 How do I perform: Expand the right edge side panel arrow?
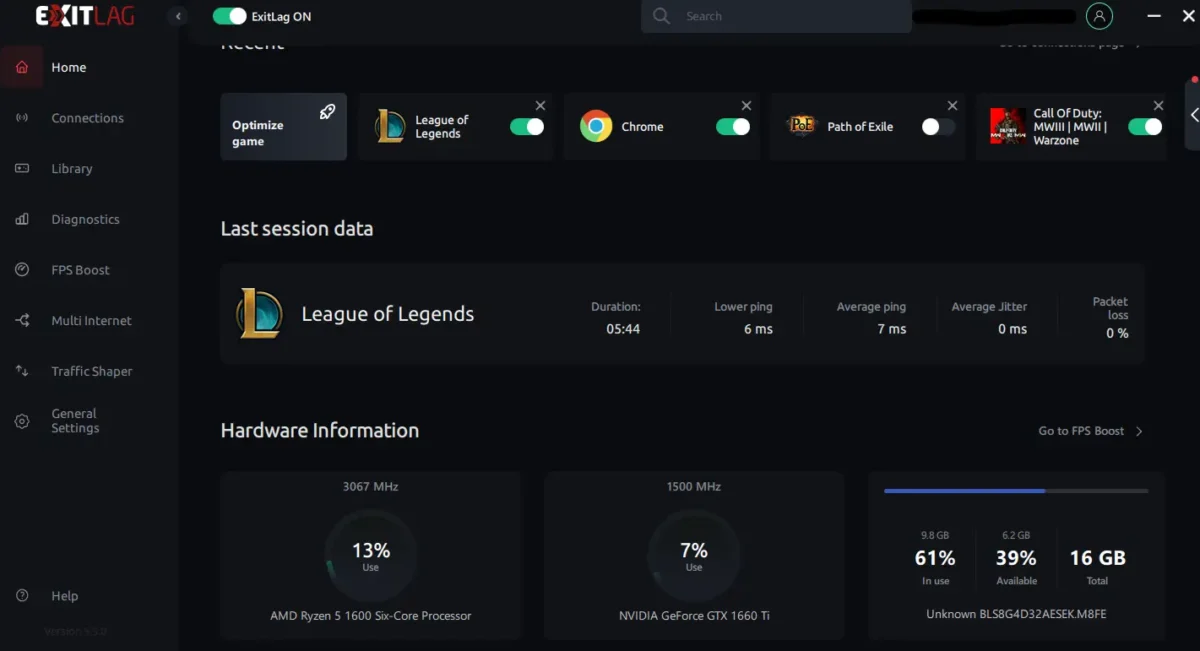[x=1193, y=115]
